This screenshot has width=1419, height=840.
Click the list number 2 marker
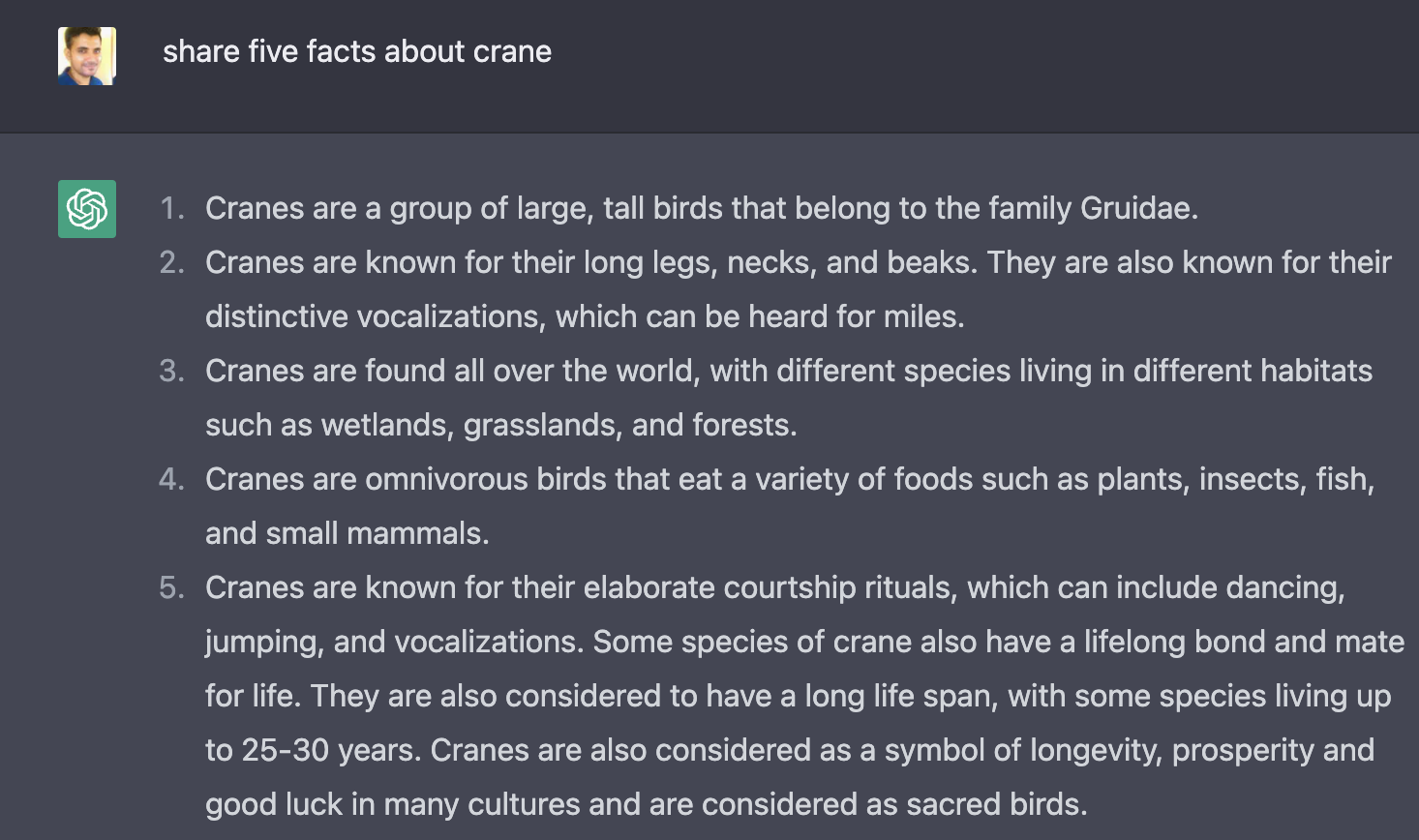coord(171,262)
